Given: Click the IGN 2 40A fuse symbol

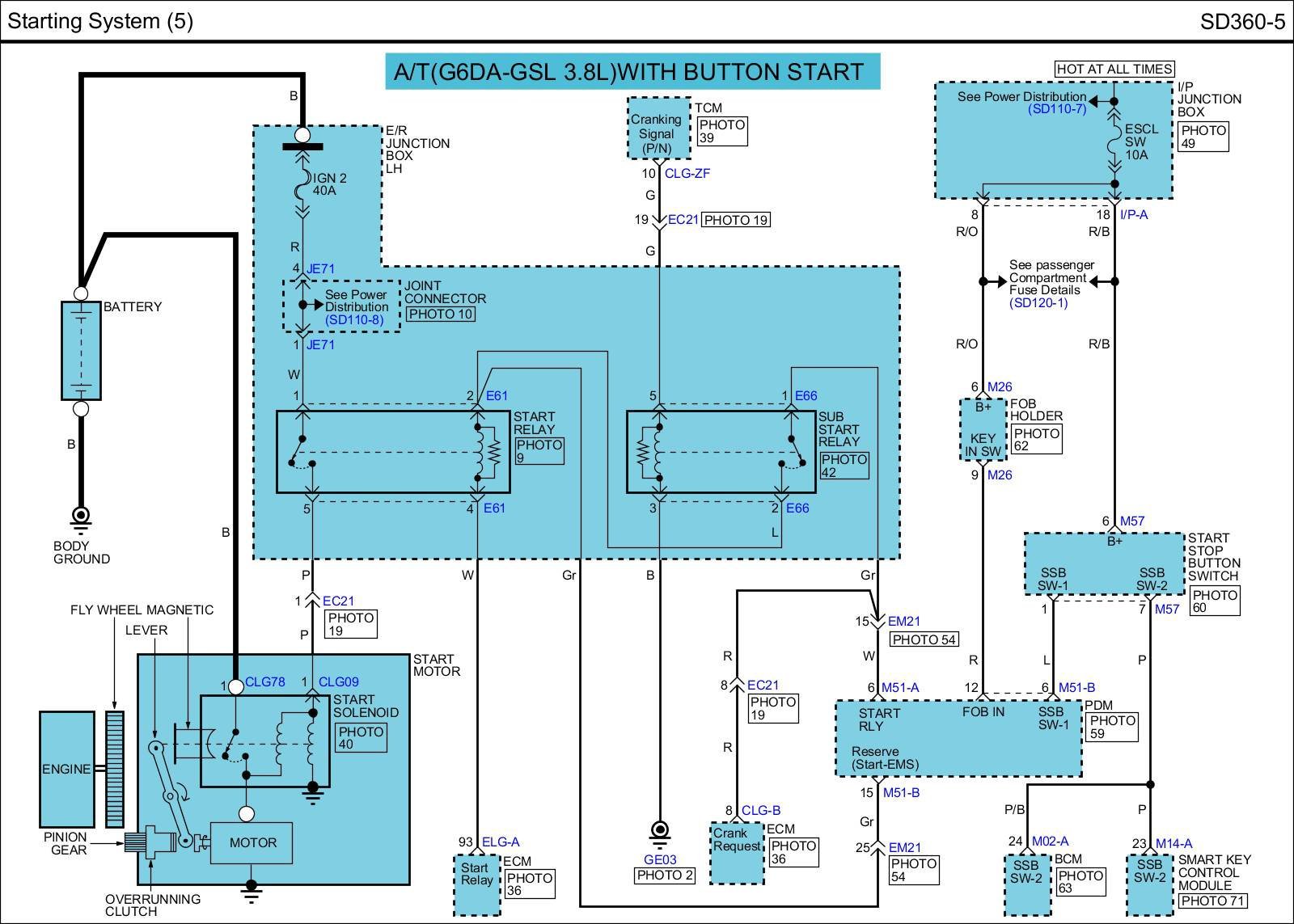Looking at the screenshot, I should click(x=302, y=186).
